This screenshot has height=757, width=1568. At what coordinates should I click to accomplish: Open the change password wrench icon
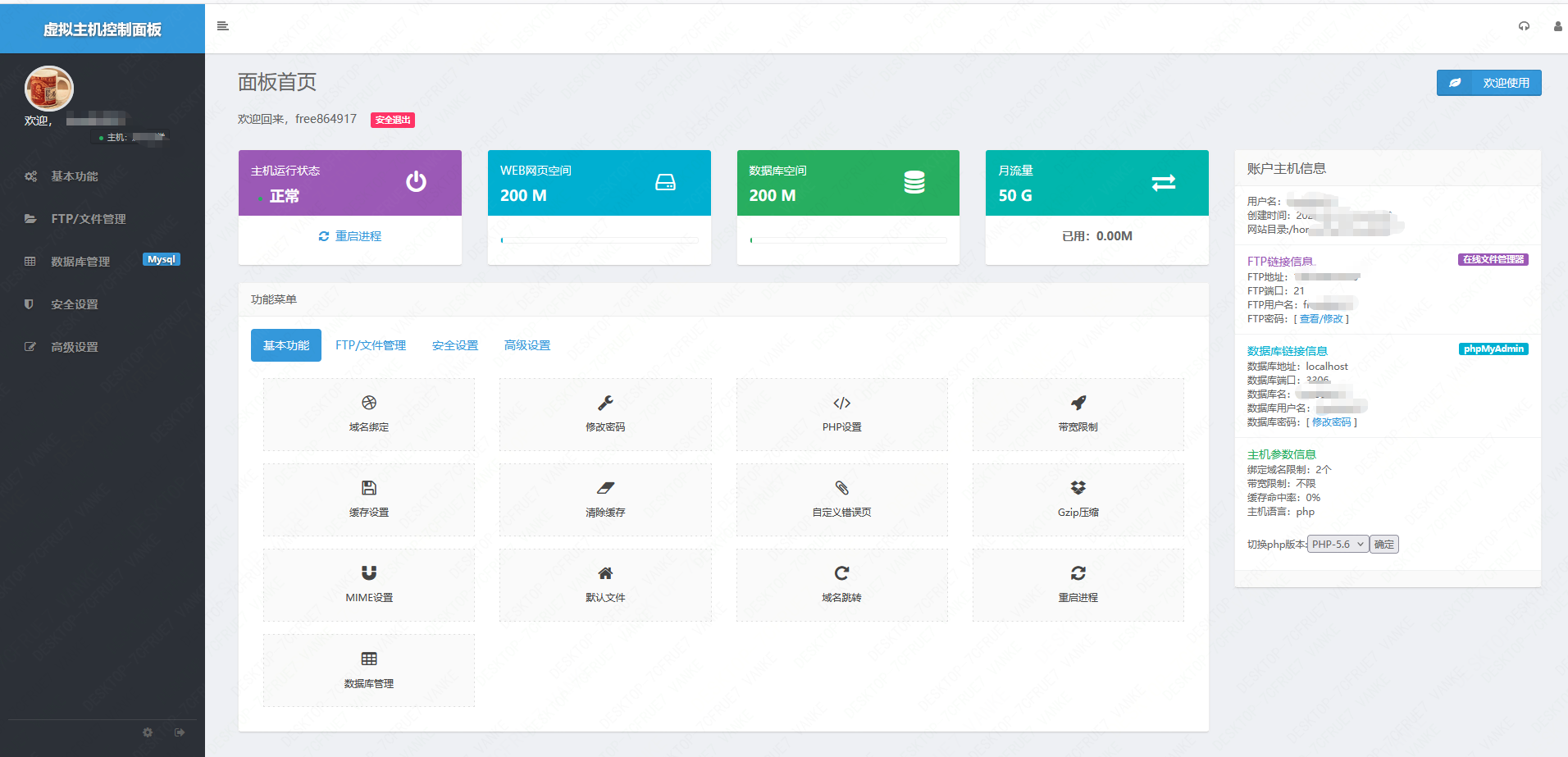(x=605, y=403)
